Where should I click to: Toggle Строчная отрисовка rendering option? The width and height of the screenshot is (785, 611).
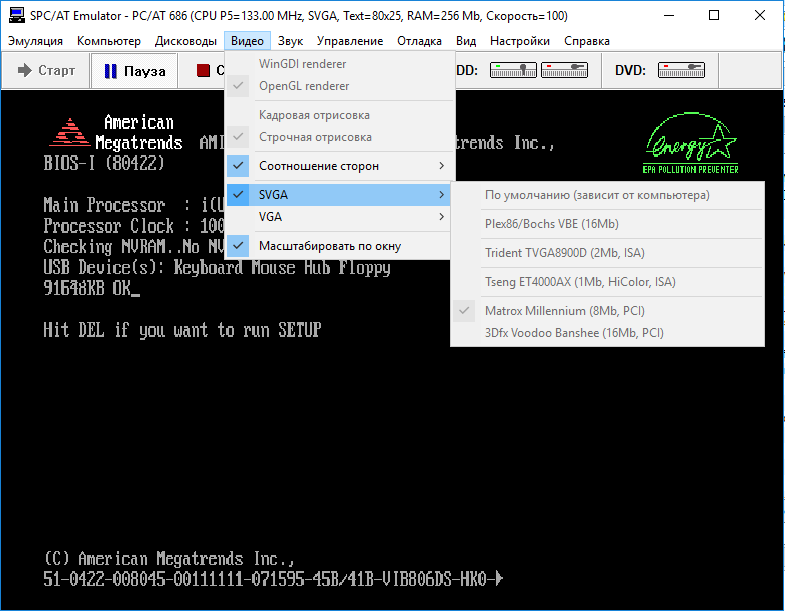[x=340, y=137]
